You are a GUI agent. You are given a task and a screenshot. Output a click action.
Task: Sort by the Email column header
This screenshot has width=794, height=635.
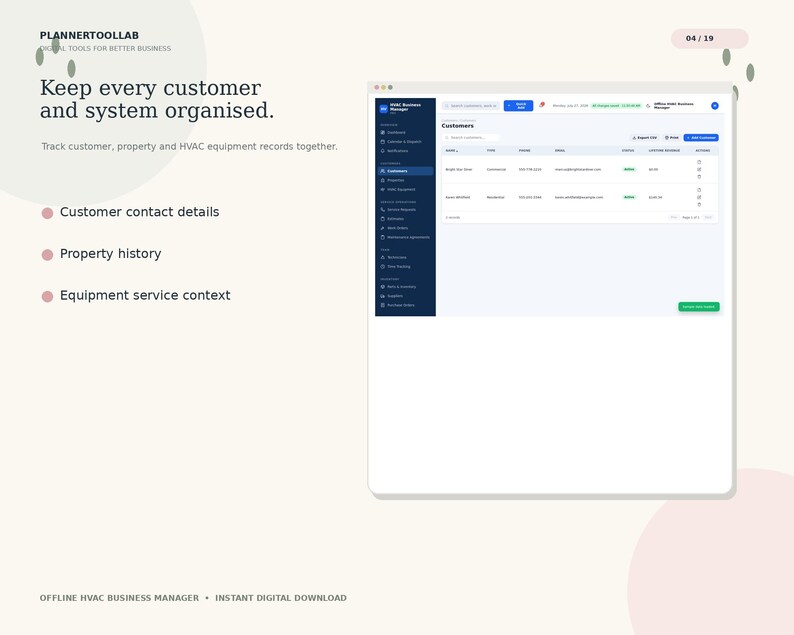[560, 150]
